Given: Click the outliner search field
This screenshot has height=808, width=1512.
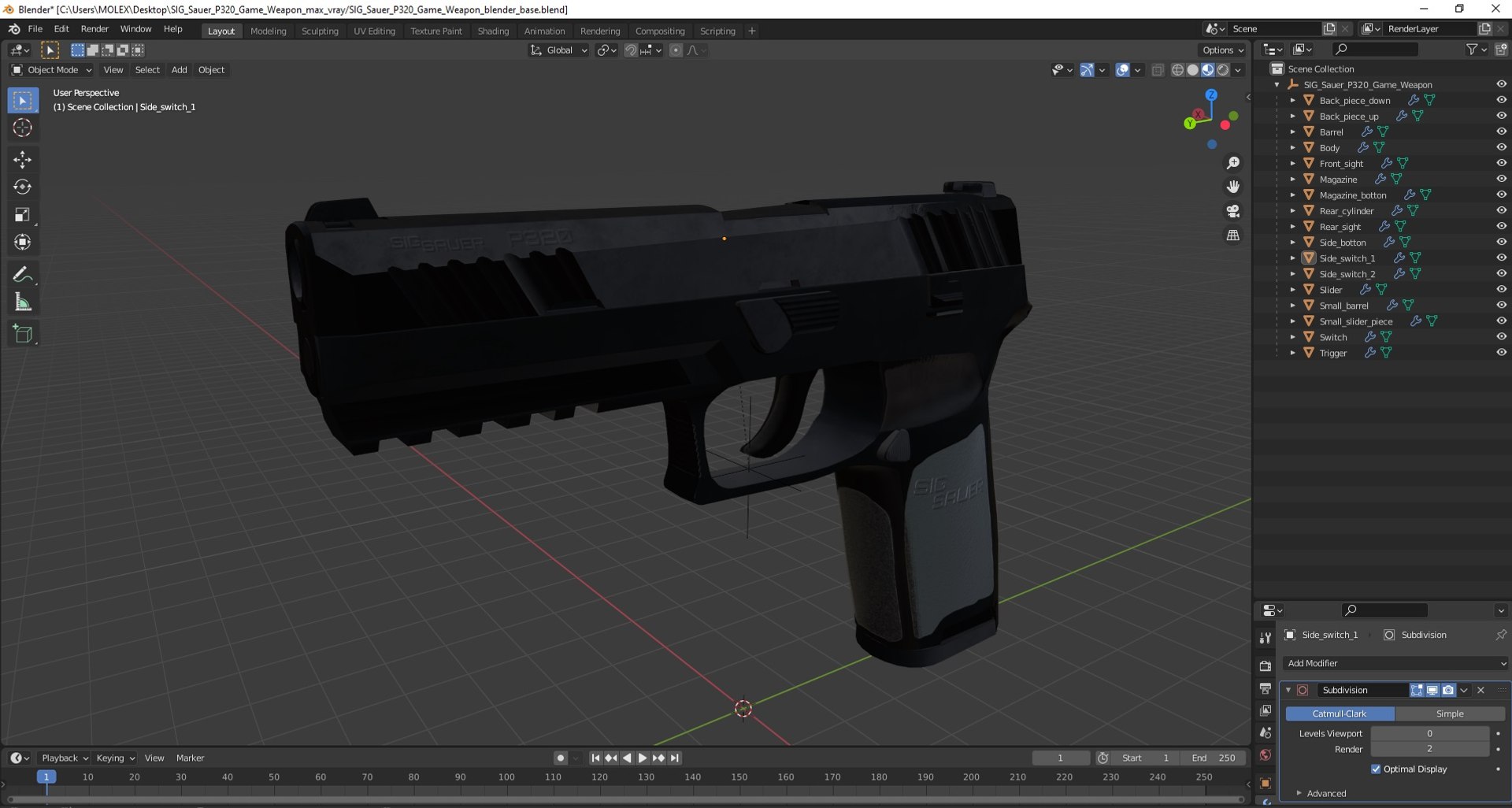Looking at the screenshot, I should coord(1376,50).
